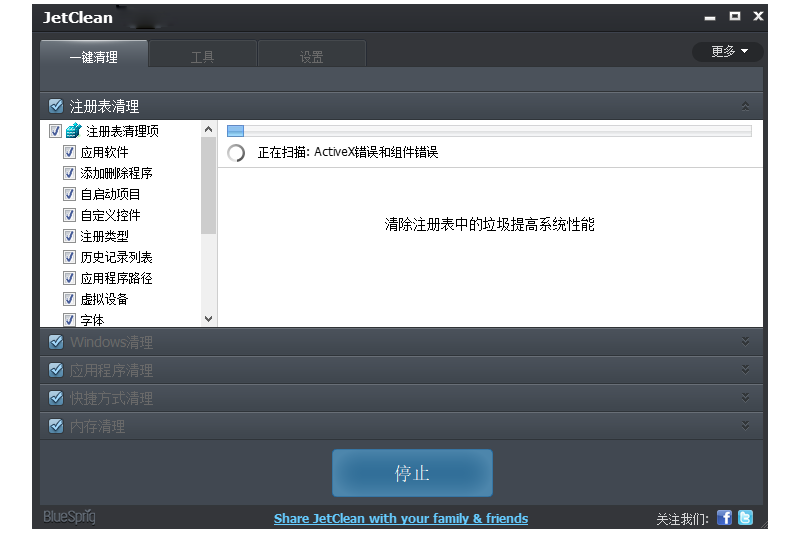800x533 pixels.
Task: Open Share JetClean with family link
Action: tap(401, 518)
